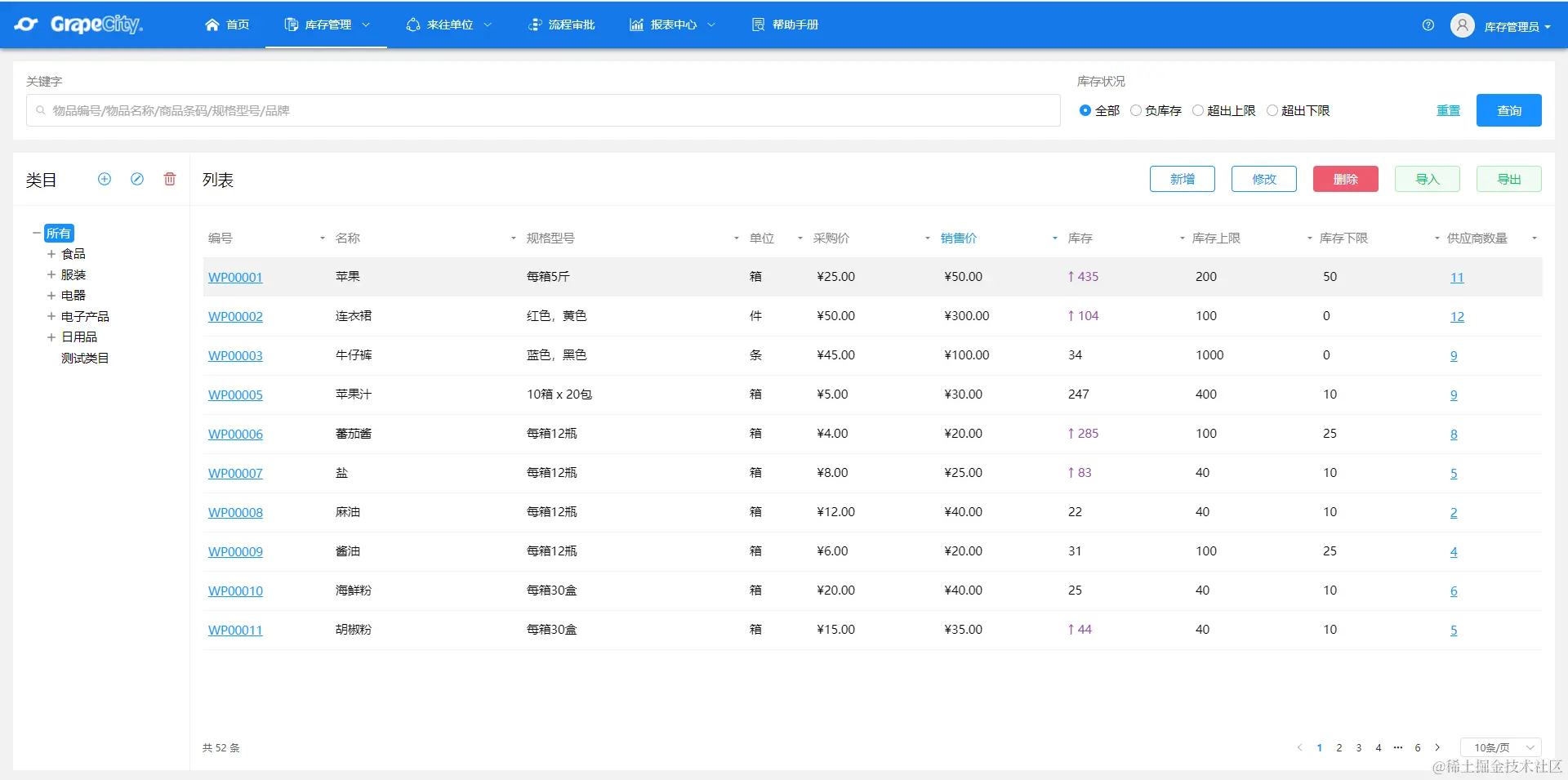Open item link WP00001
This screenshot has height=780, width=1568.
coord(235,277)
